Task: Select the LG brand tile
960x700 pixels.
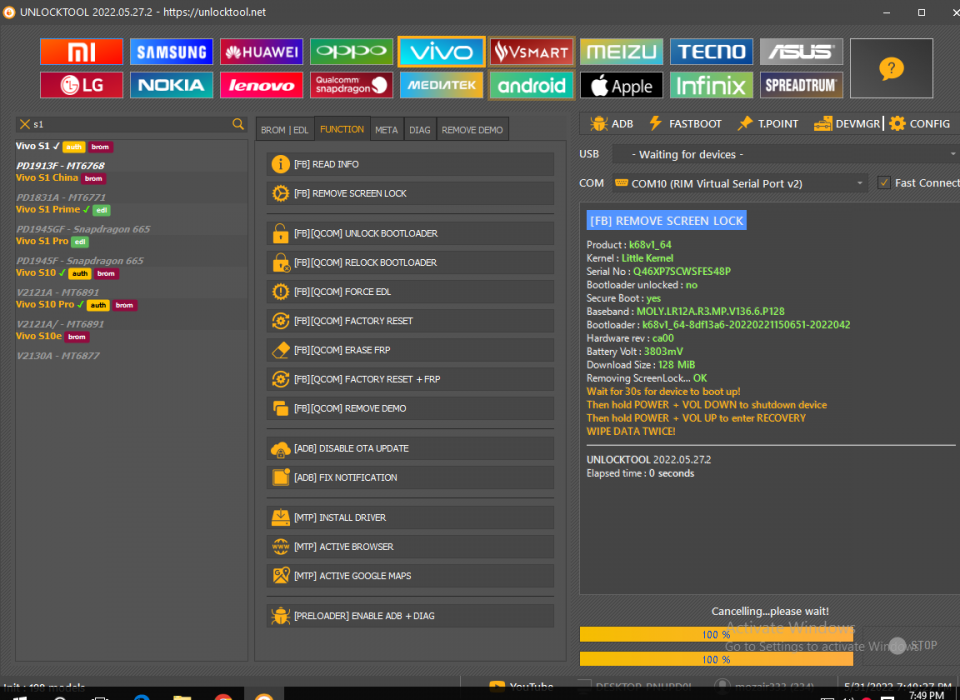Action: point(81,85)
